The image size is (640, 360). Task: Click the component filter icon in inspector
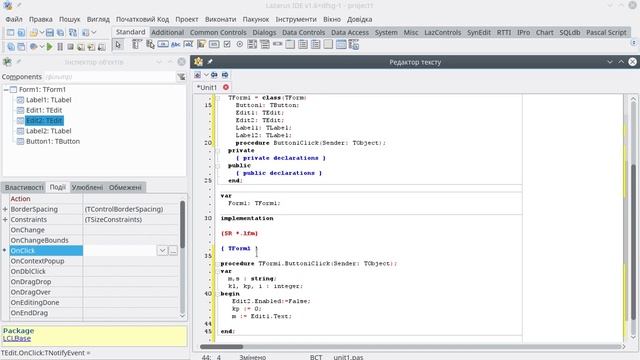click(x=181, y=77)
